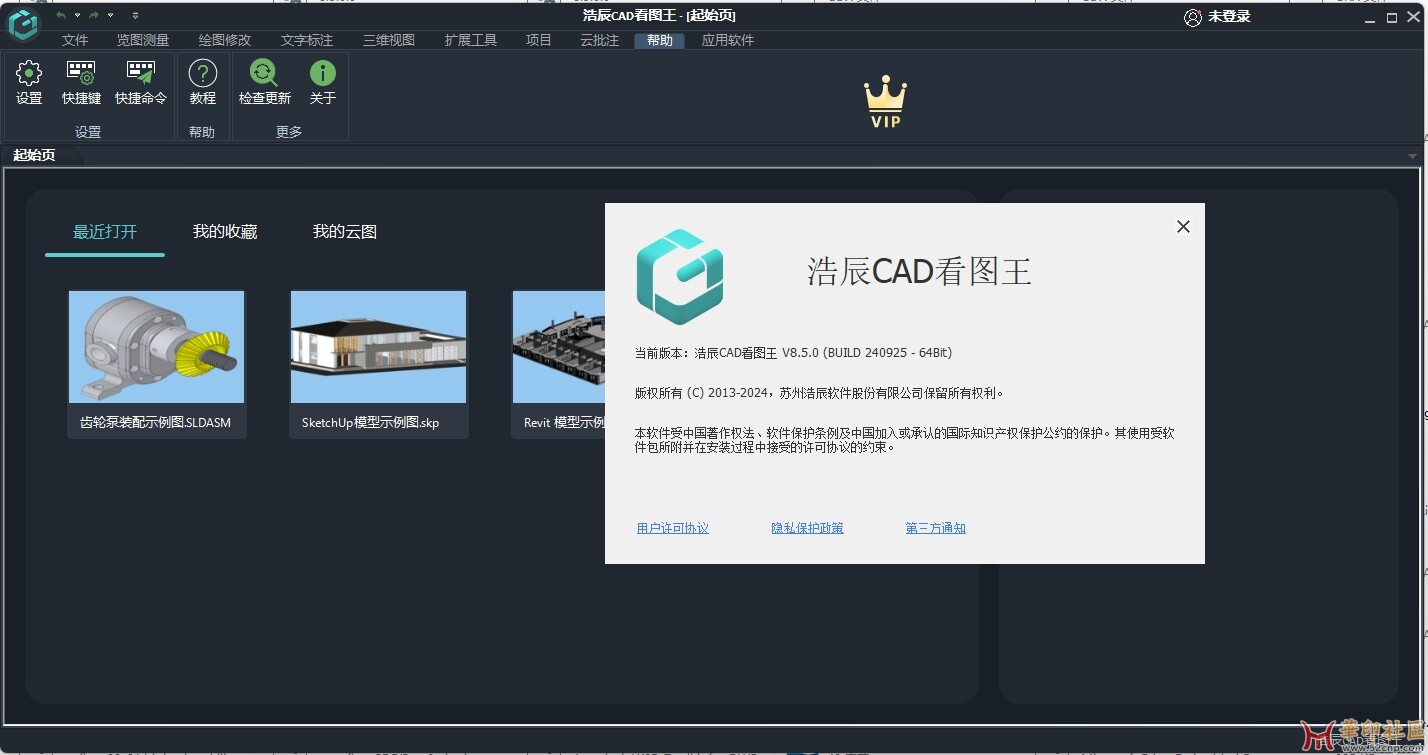This screenshot has width=1428, height=755.
Task: Switch to the 览图测量 ribbon tab
Action: point(143,40)
